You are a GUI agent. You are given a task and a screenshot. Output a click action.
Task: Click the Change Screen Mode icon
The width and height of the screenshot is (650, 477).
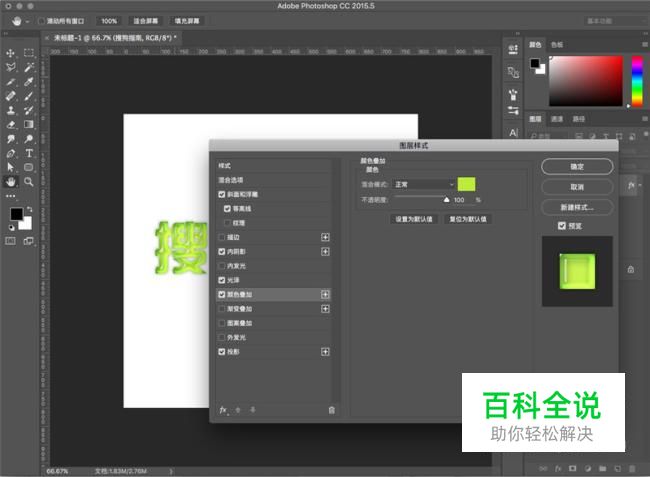29,241
